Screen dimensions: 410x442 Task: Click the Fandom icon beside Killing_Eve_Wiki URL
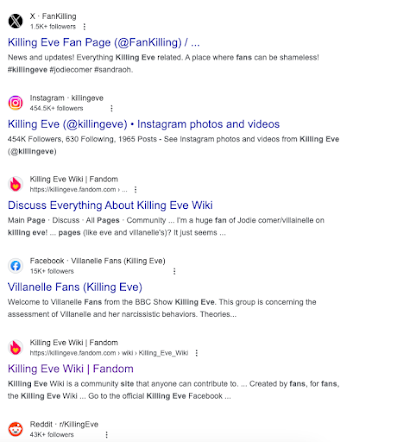15,347
